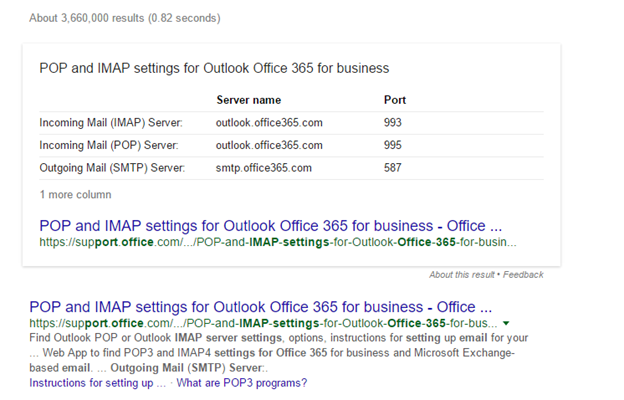The width and height of the screenshot is (624, 400).
Task: Select the smtp.office365.com server name
Action: pos(263,168)
